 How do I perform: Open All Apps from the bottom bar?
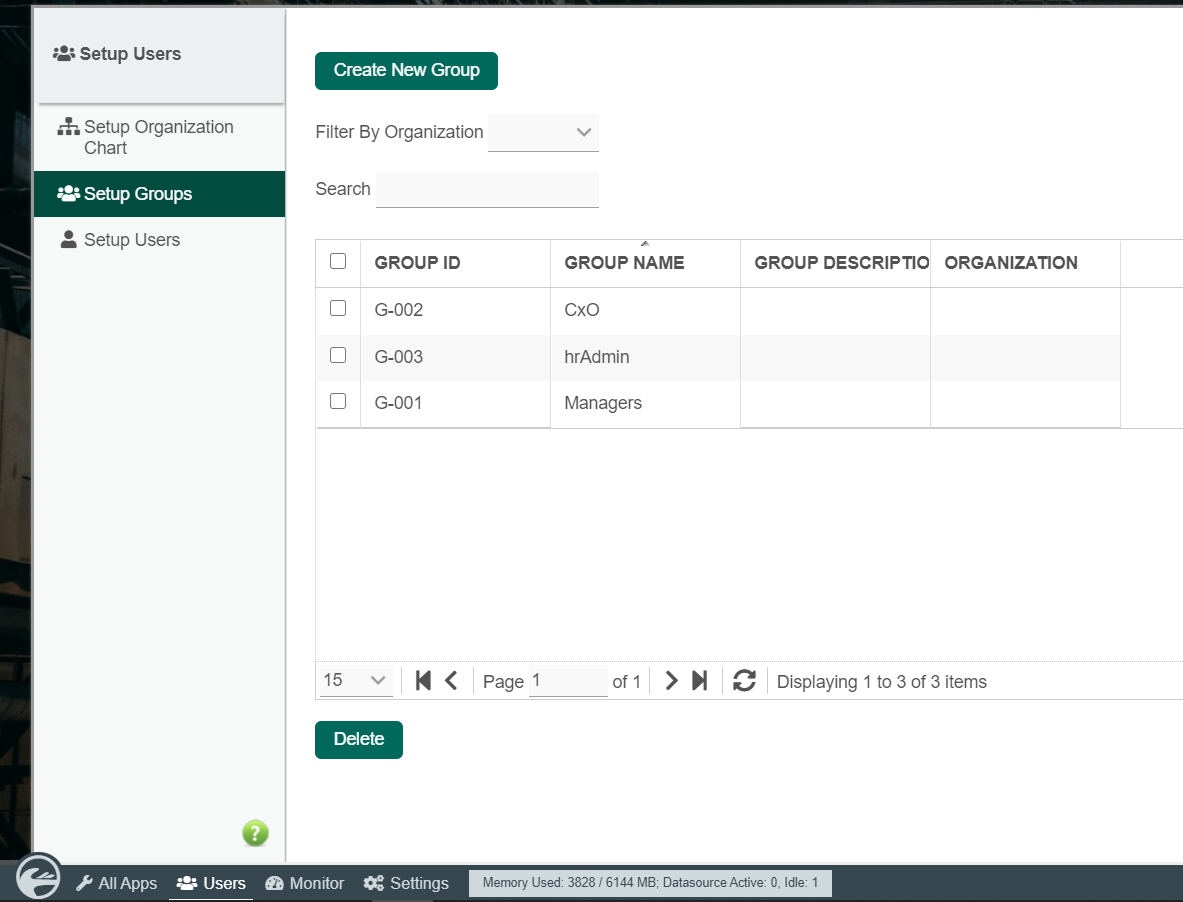(x=117, y=883)
